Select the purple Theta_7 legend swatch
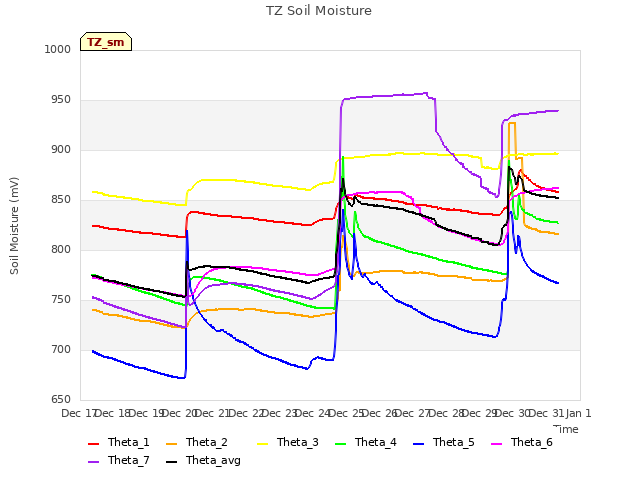This screenshot has height=480, width=640. click(93, 462)
